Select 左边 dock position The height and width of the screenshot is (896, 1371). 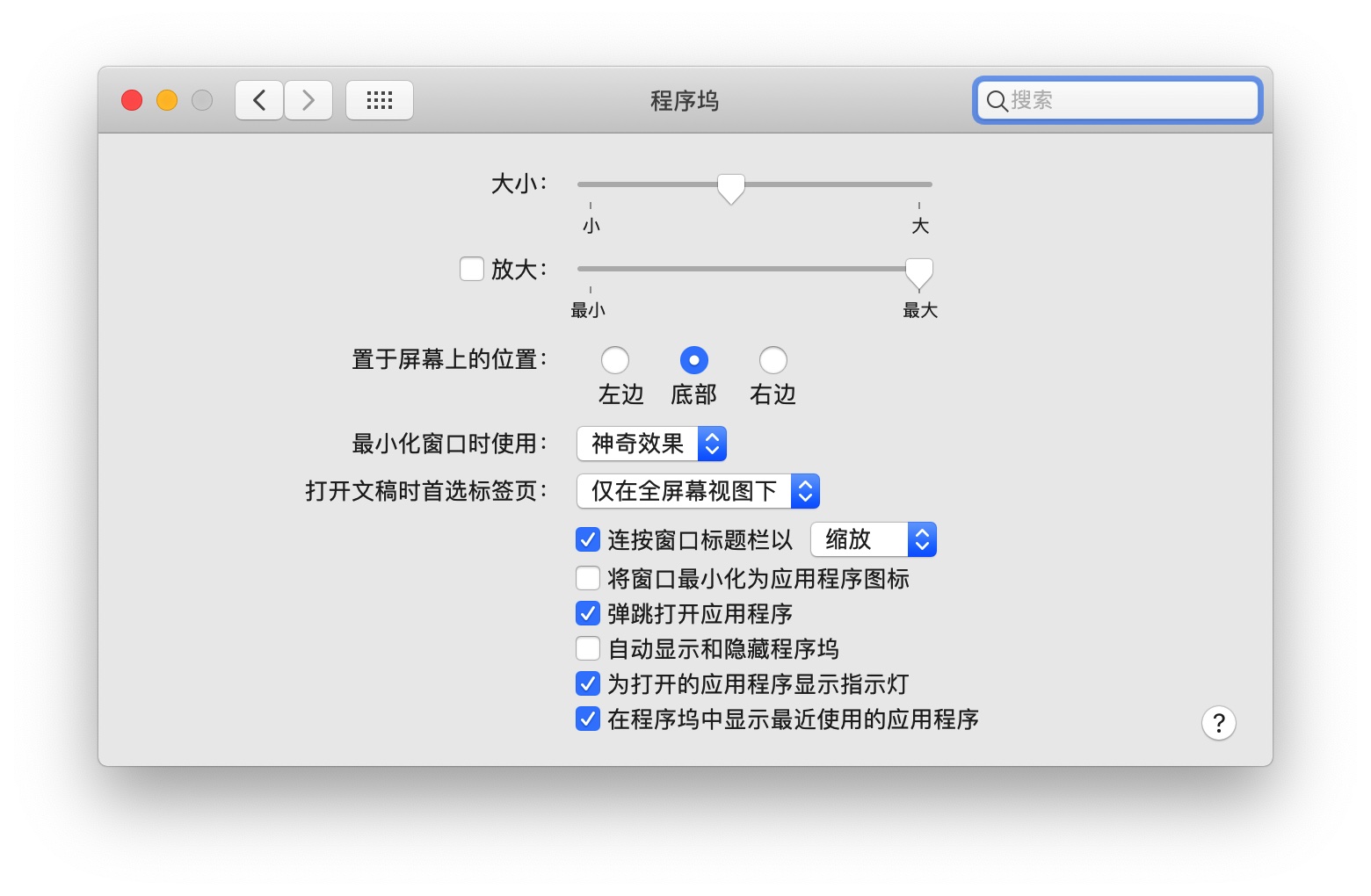point(615,360)
